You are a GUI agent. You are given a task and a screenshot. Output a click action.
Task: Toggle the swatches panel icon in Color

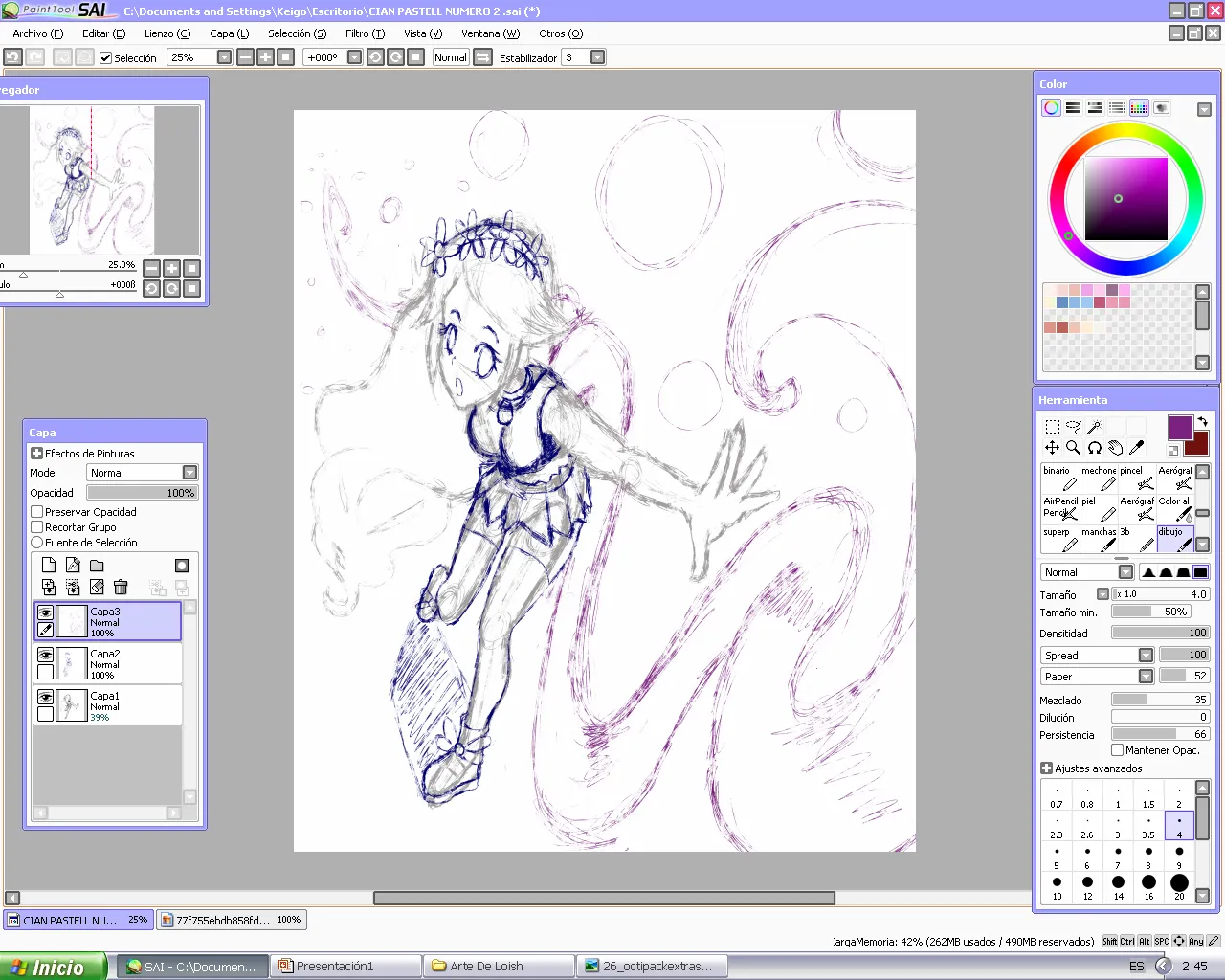(x=1139, y=107)
